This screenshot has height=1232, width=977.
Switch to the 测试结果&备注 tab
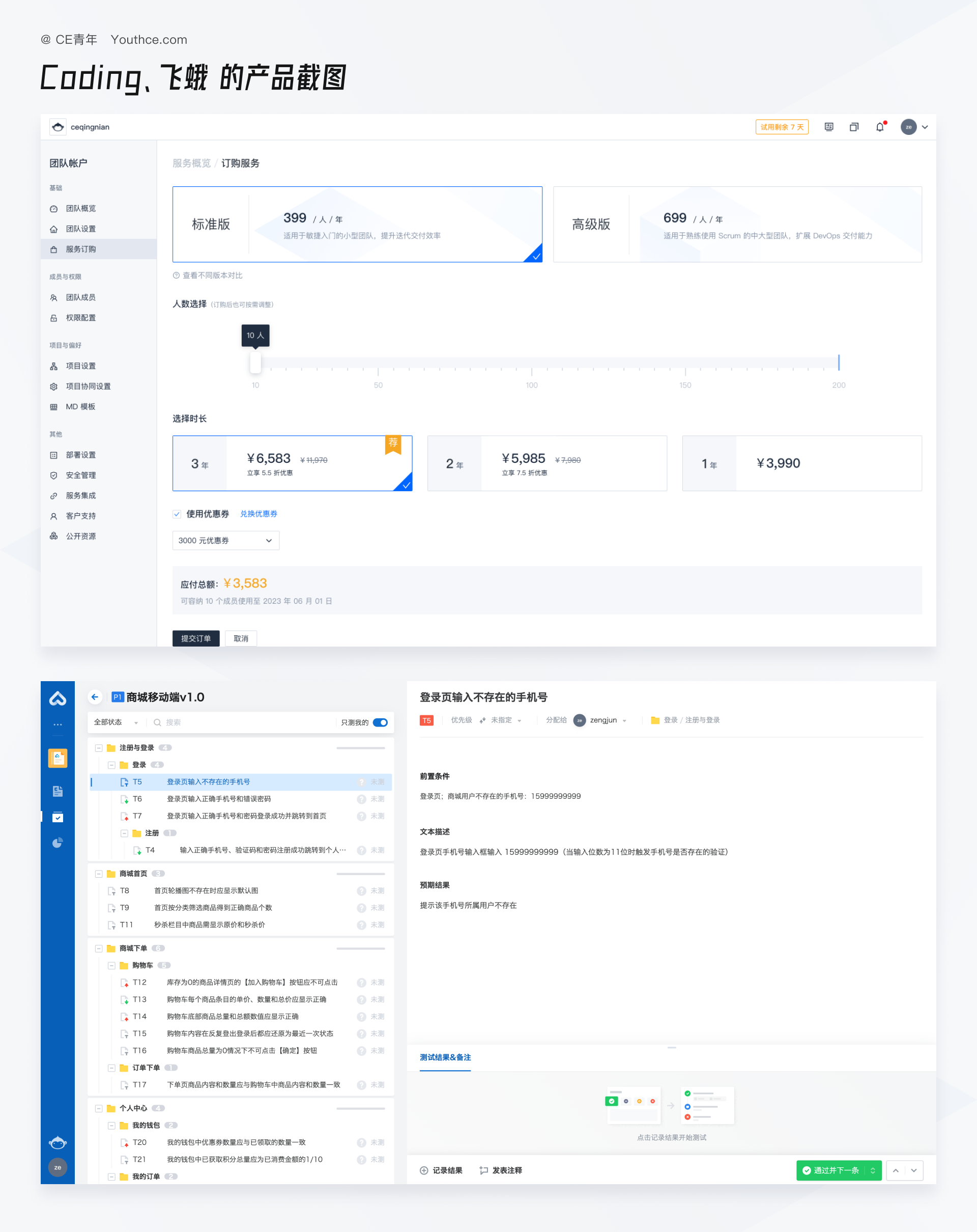point(445,1057)
